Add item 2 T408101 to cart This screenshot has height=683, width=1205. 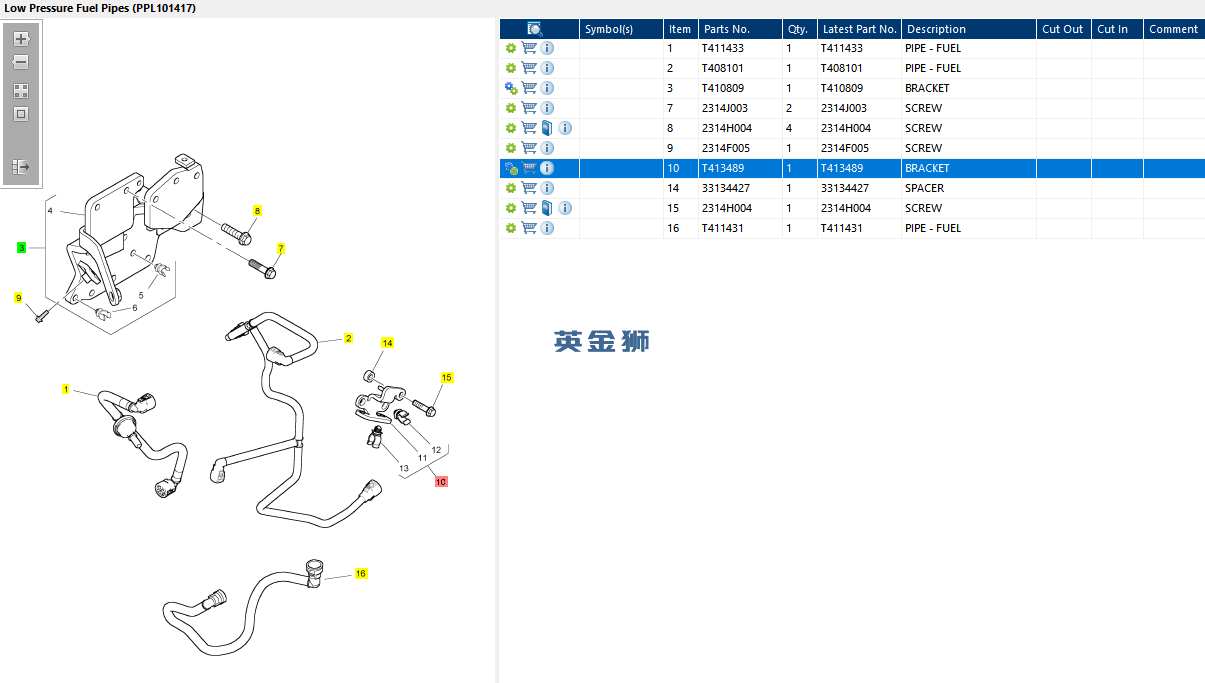tap(529, 68)
